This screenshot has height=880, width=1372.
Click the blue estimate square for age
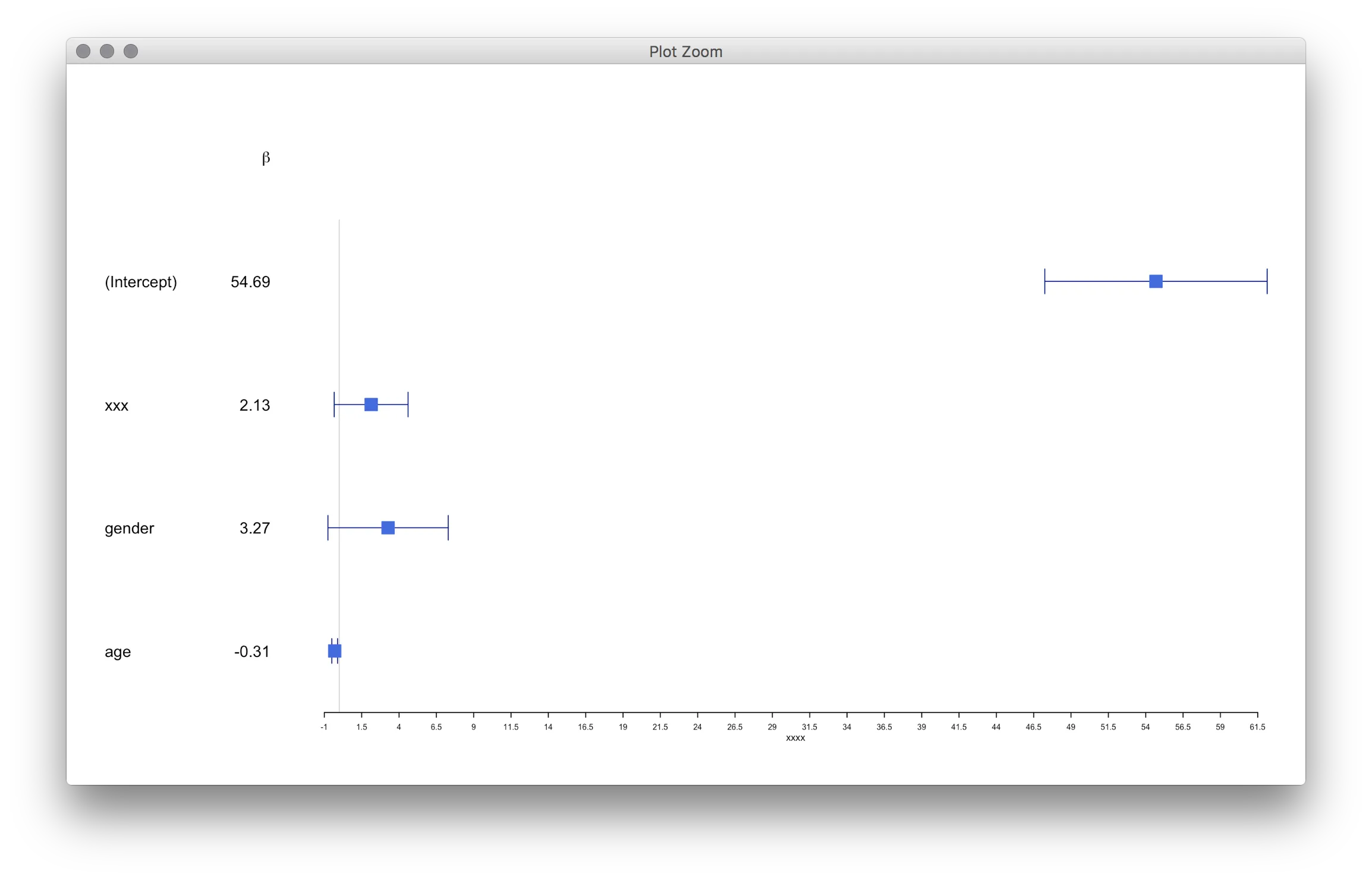point(335,651)
